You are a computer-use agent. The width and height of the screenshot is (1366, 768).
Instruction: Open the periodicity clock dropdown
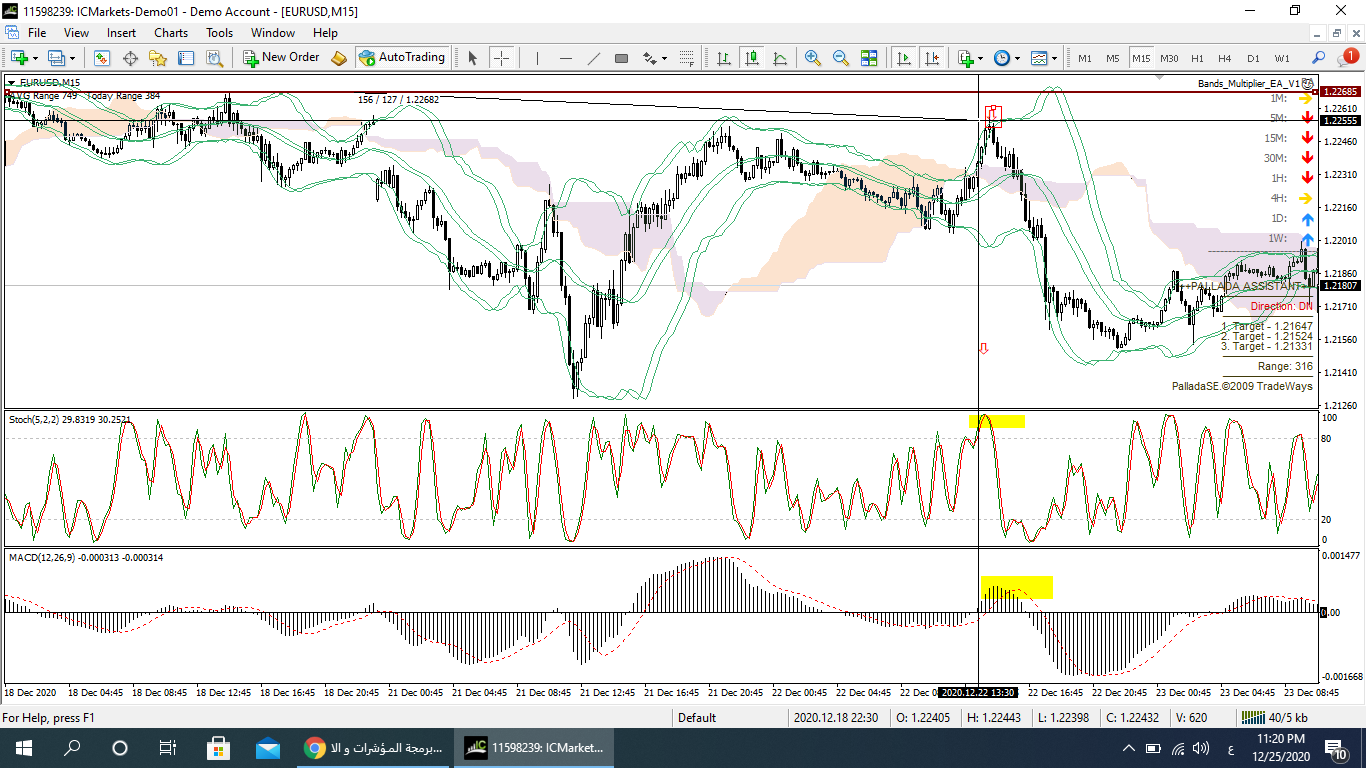point(1017,58)
